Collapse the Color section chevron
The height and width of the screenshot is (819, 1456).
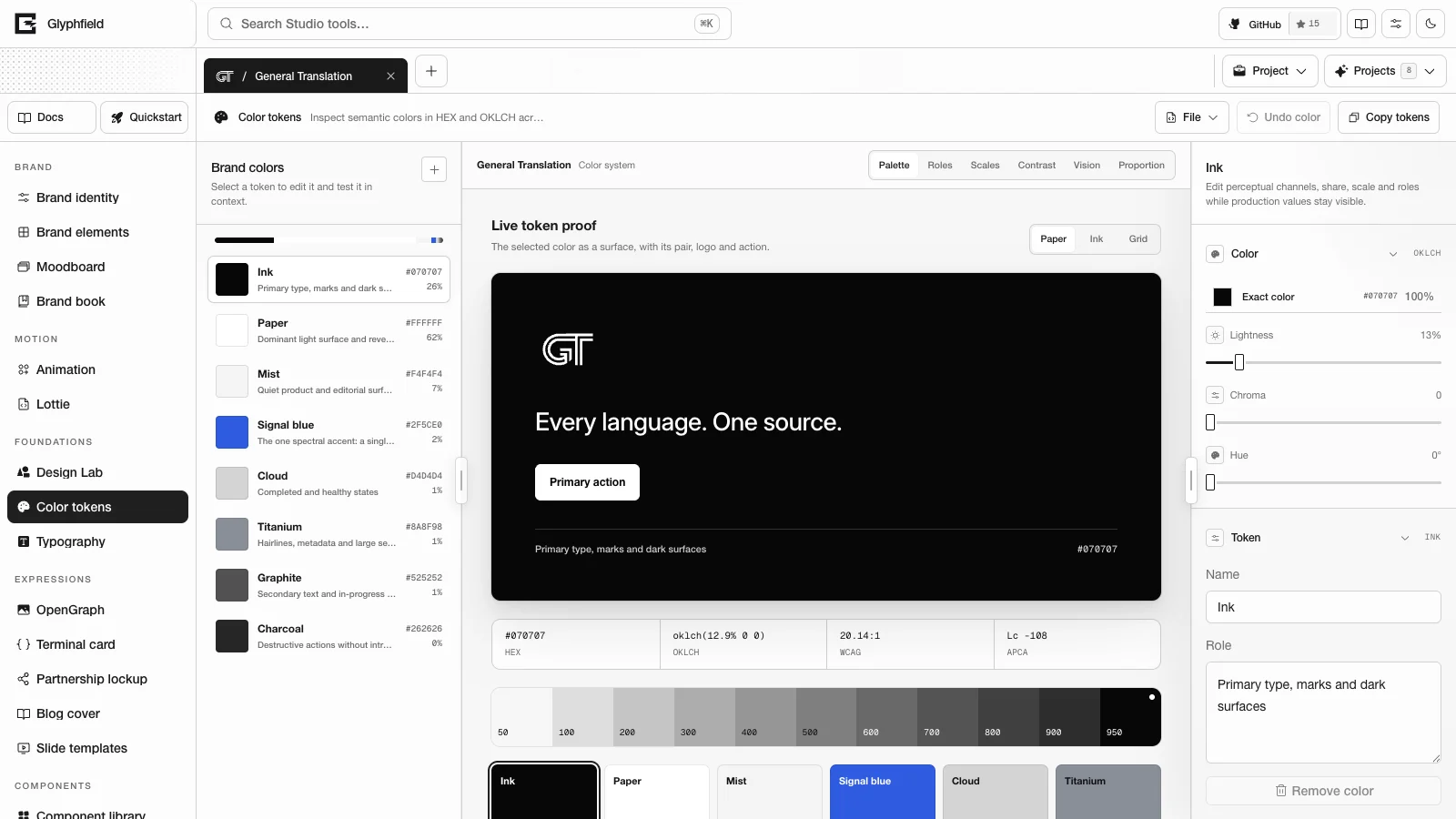[1392, 254]
